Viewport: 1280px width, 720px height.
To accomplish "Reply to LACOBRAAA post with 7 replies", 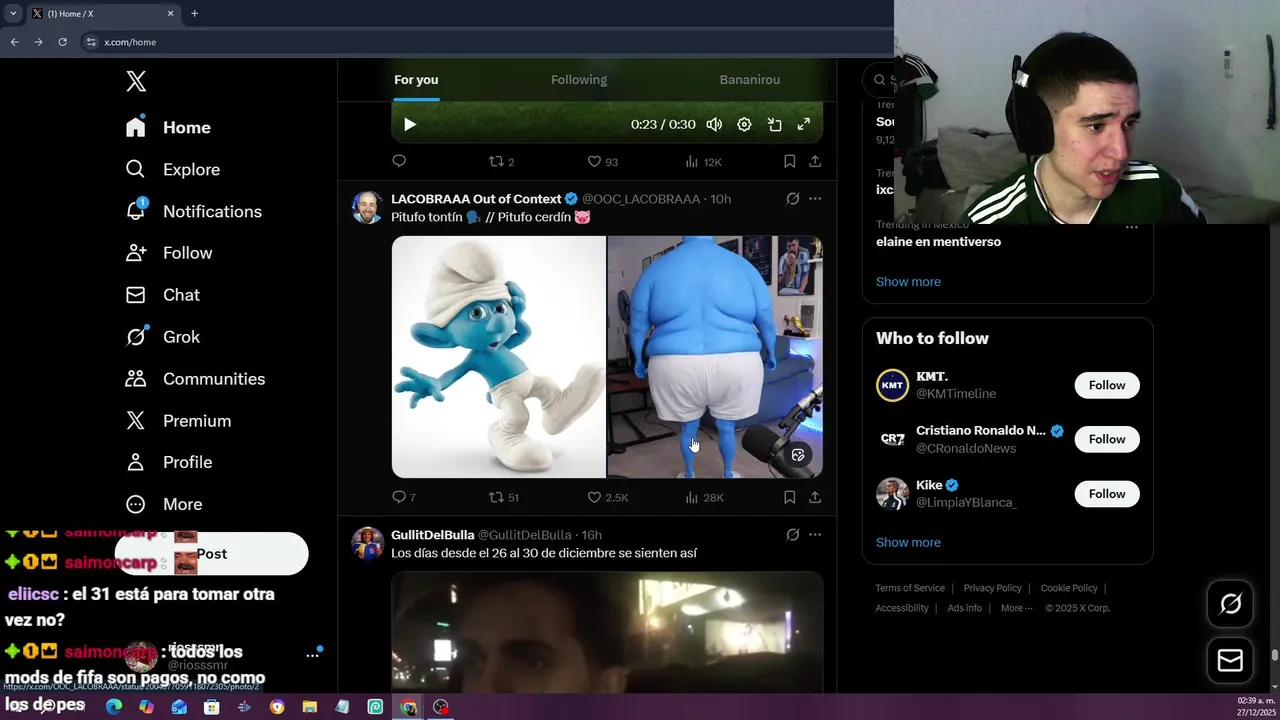I will pyautogui.click(x=404, y=497).
